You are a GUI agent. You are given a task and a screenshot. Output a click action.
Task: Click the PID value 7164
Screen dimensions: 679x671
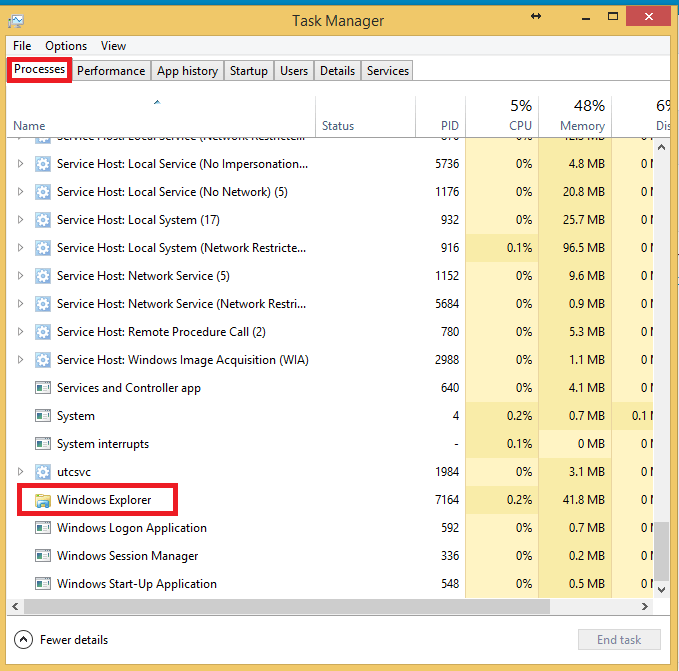click(447, 500)
